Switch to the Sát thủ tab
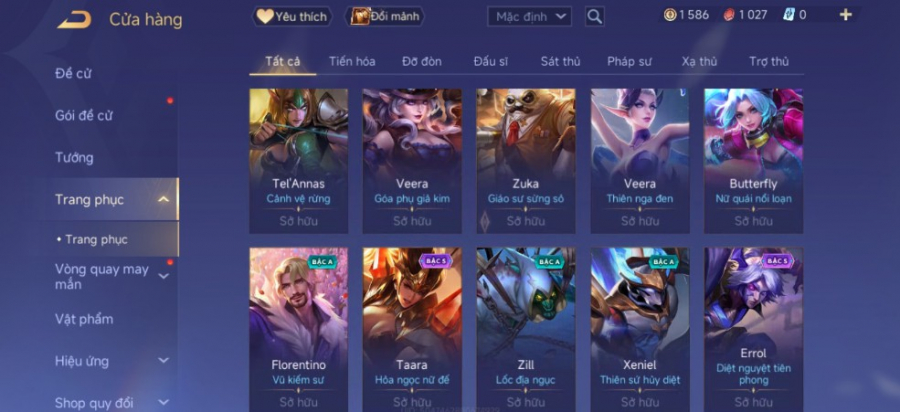This screenshot has width=900, height=412. 560,61
